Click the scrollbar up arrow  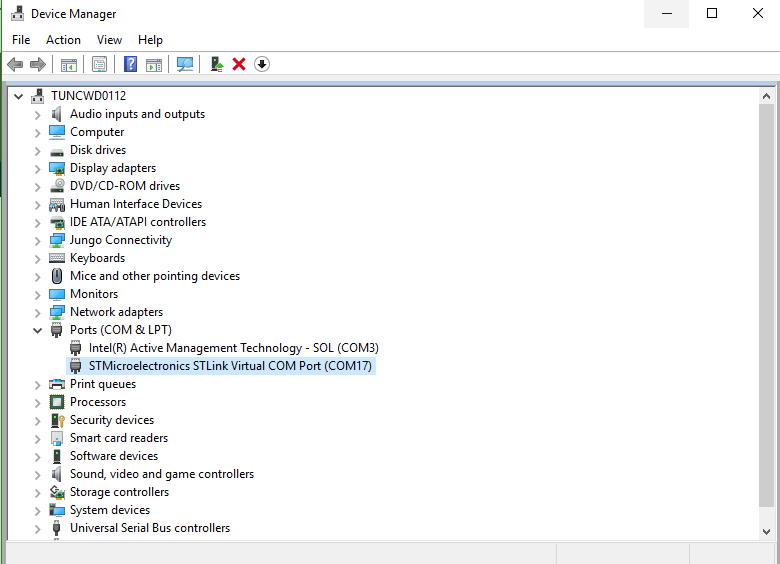(x=766, y=96)
